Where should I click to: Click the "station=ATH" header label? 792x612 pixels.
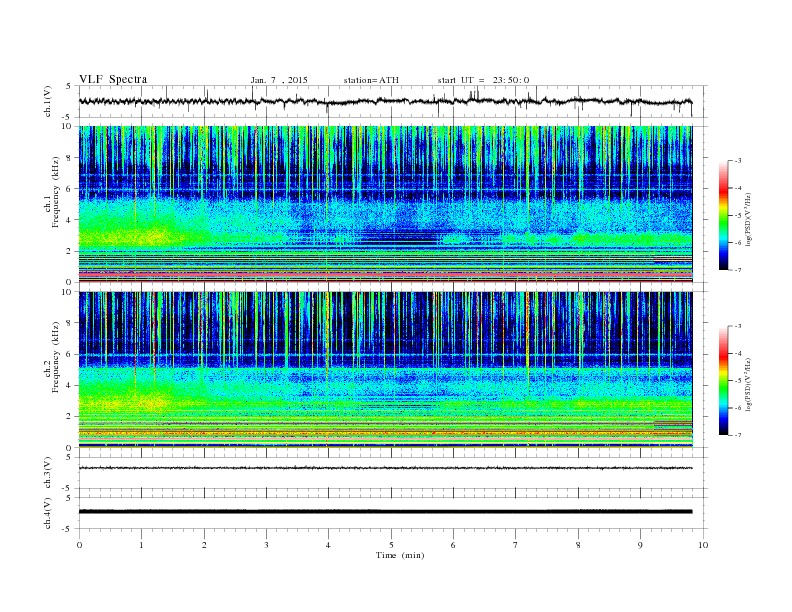pos(371,80)
